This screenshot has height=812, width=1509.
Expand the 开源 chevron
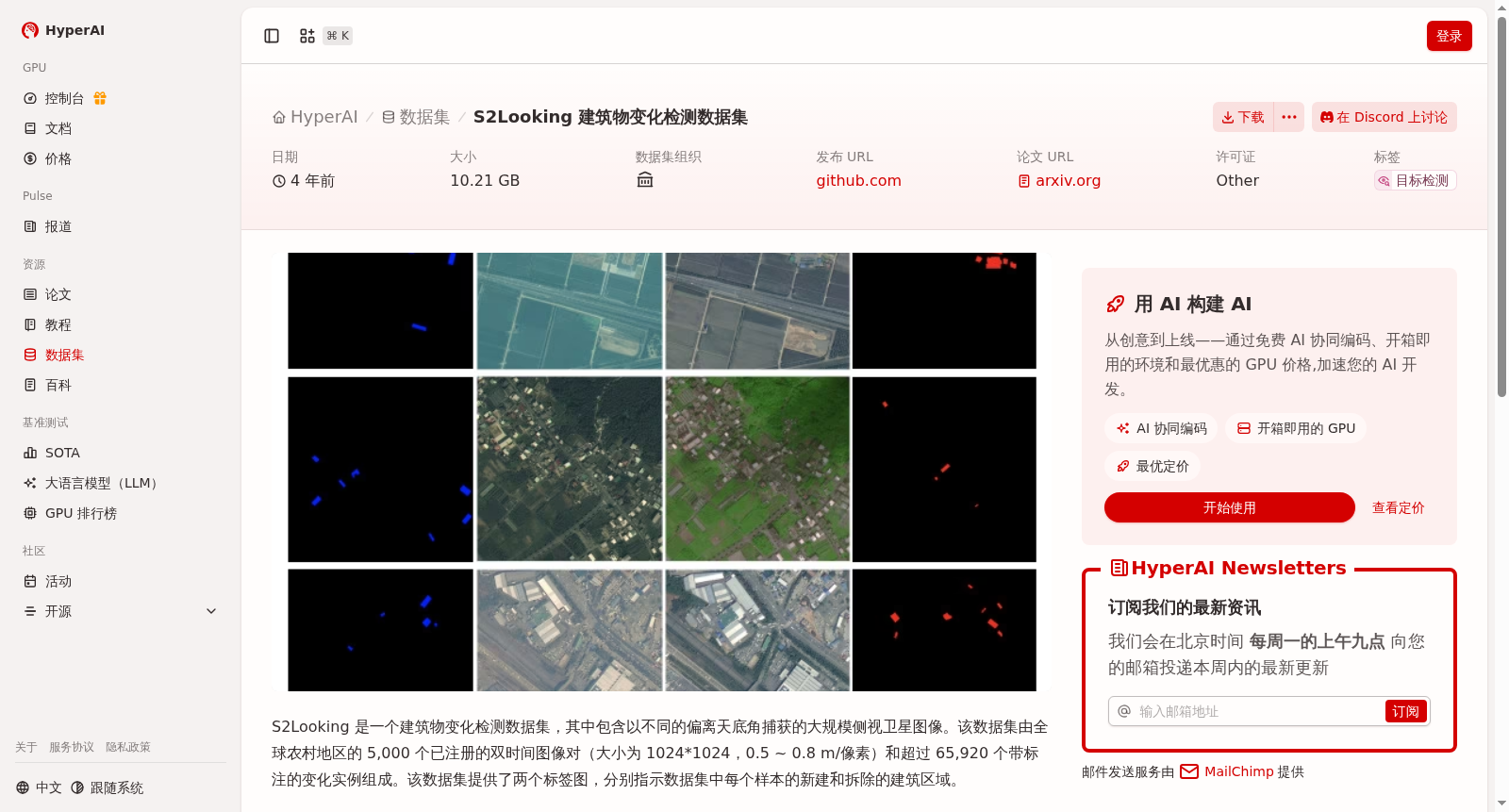tap(211, 611)
